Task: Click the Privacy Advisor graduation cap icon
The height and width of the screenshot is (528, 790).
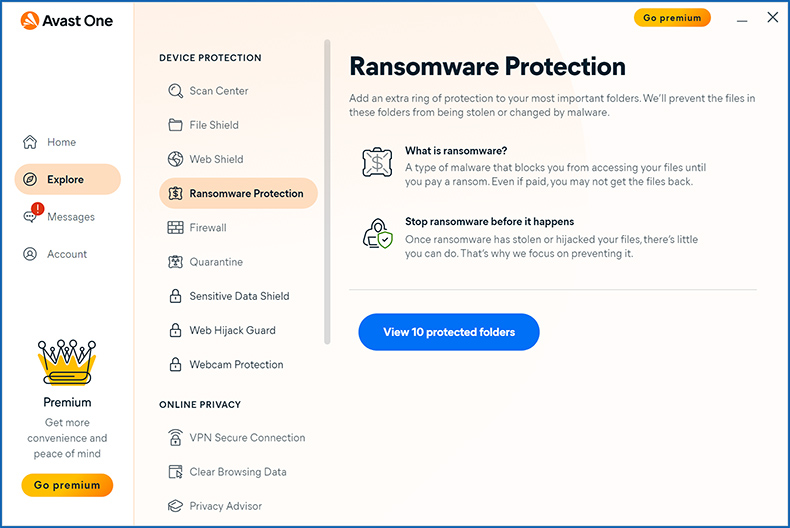Action: 175,506
